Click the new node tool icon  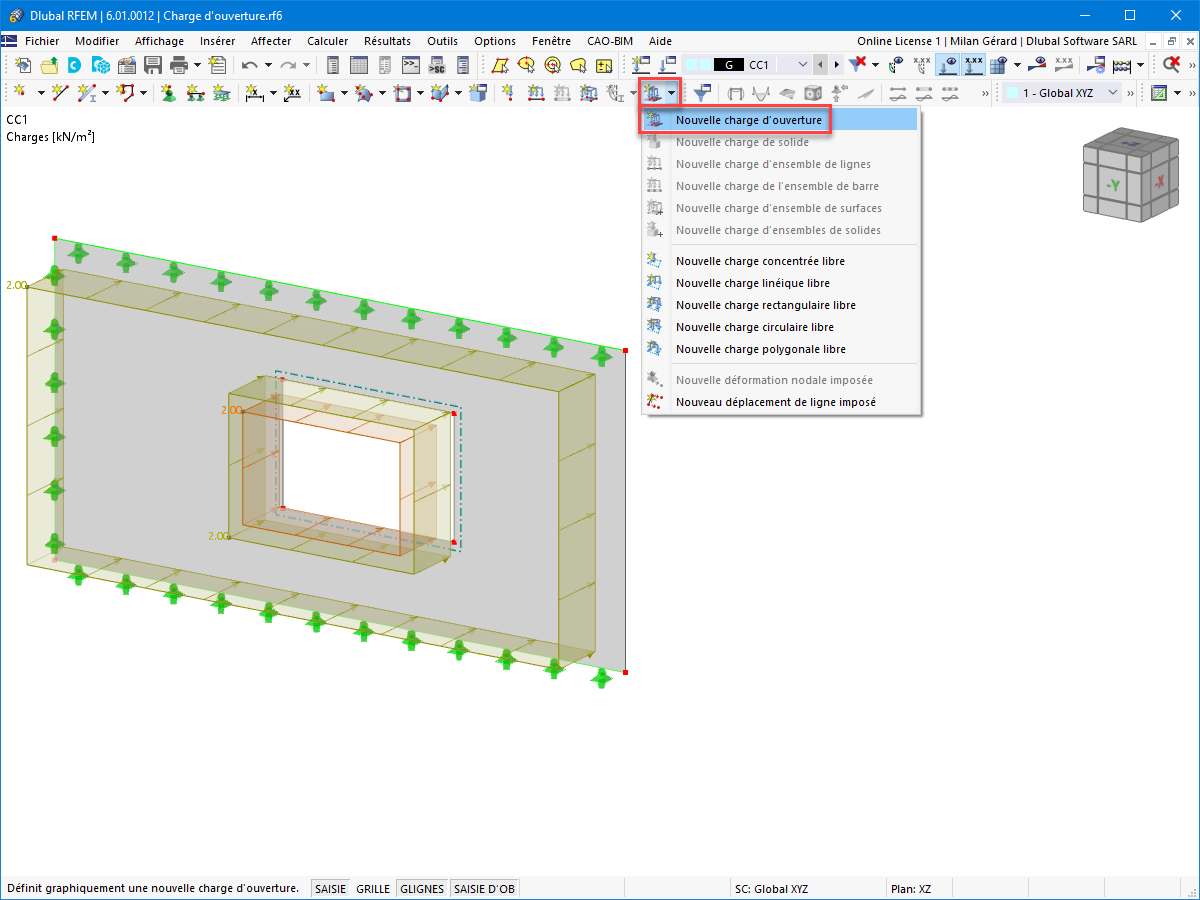click(x=20, y=93)
